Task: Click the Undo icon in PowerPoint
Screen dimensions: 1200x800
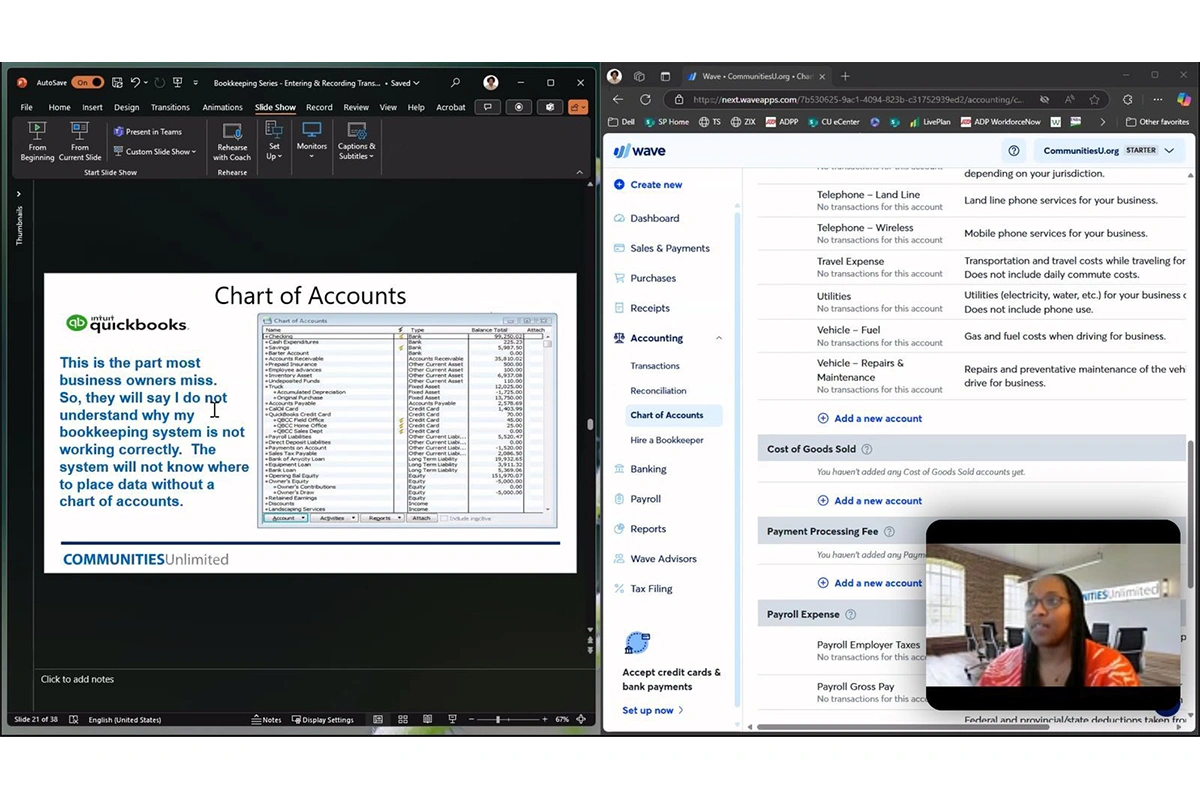Action: 135,83
